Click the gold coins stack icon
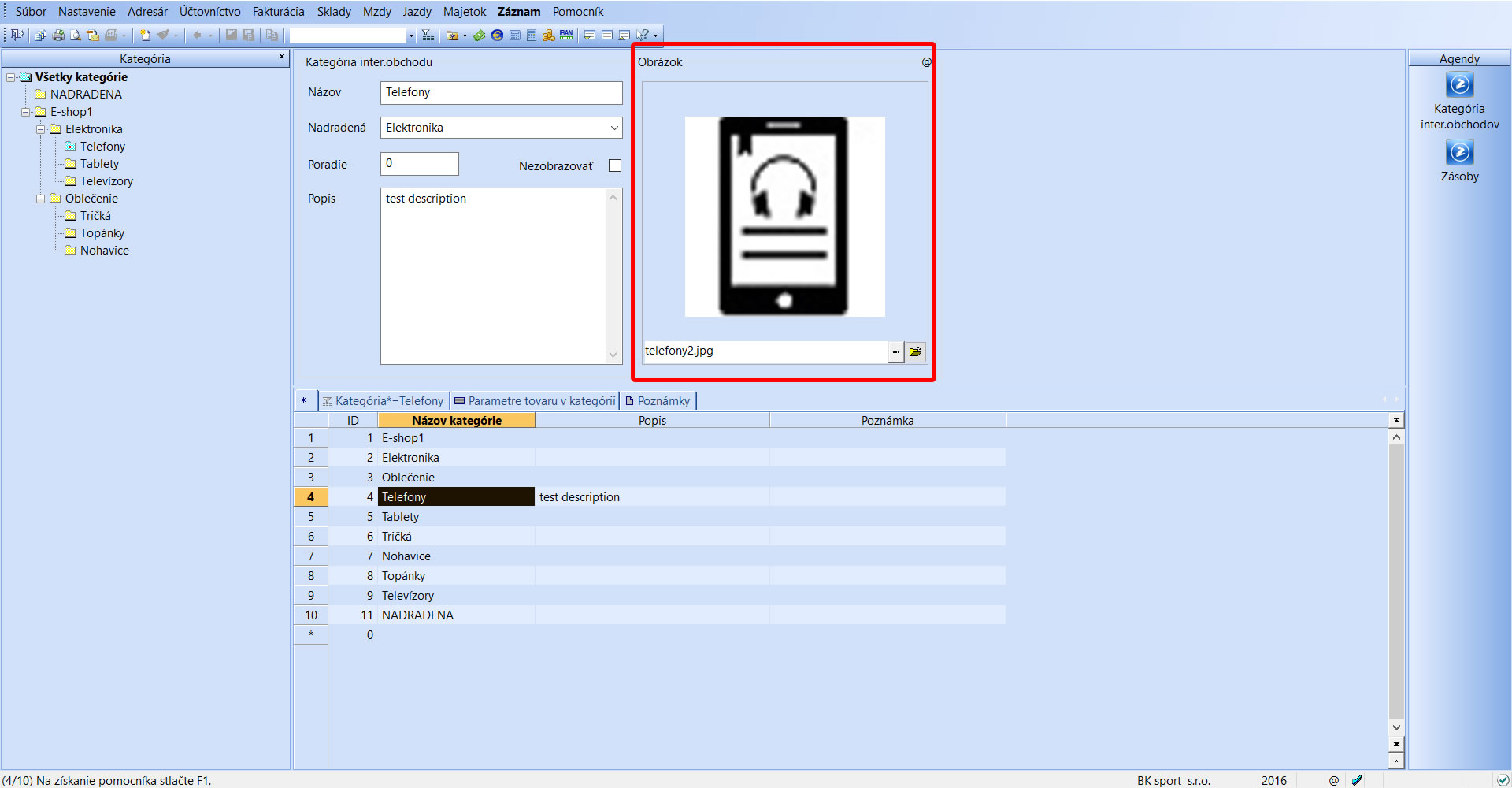Screen dimensions: 1512x788 (x=549, y=35)
